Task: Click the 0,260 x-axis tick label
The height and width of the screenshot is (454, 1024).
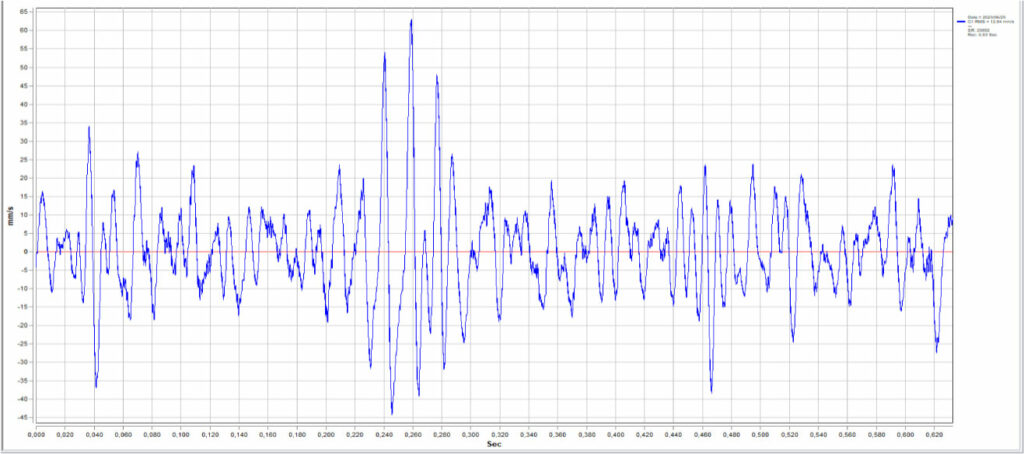Action: click(x=412, y=434)
